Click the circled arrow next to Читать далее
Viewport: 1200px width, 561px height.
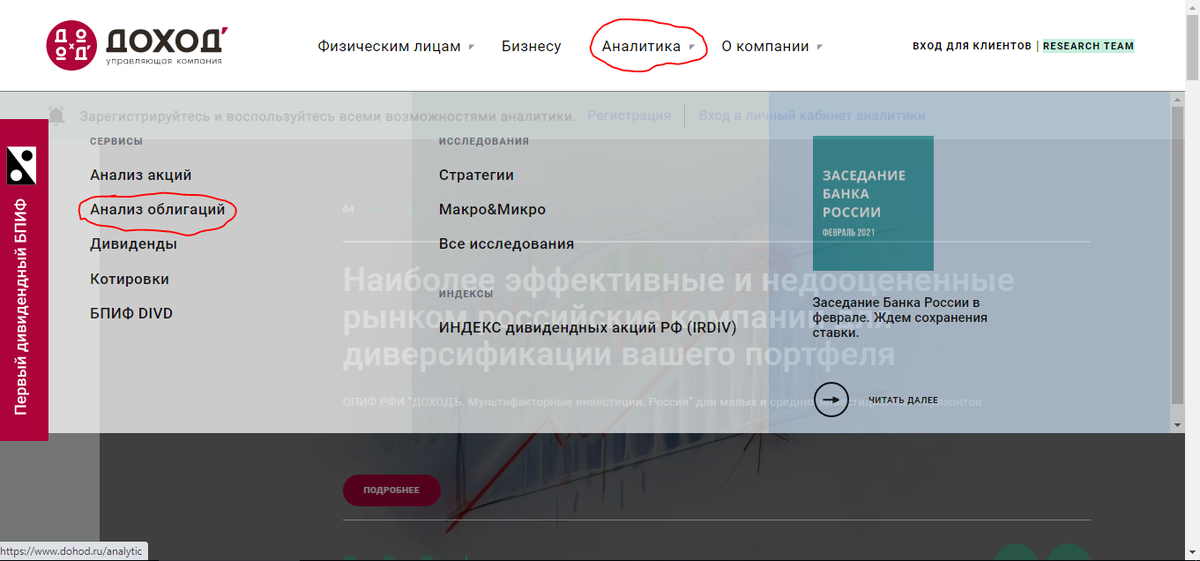coord(831,400)
